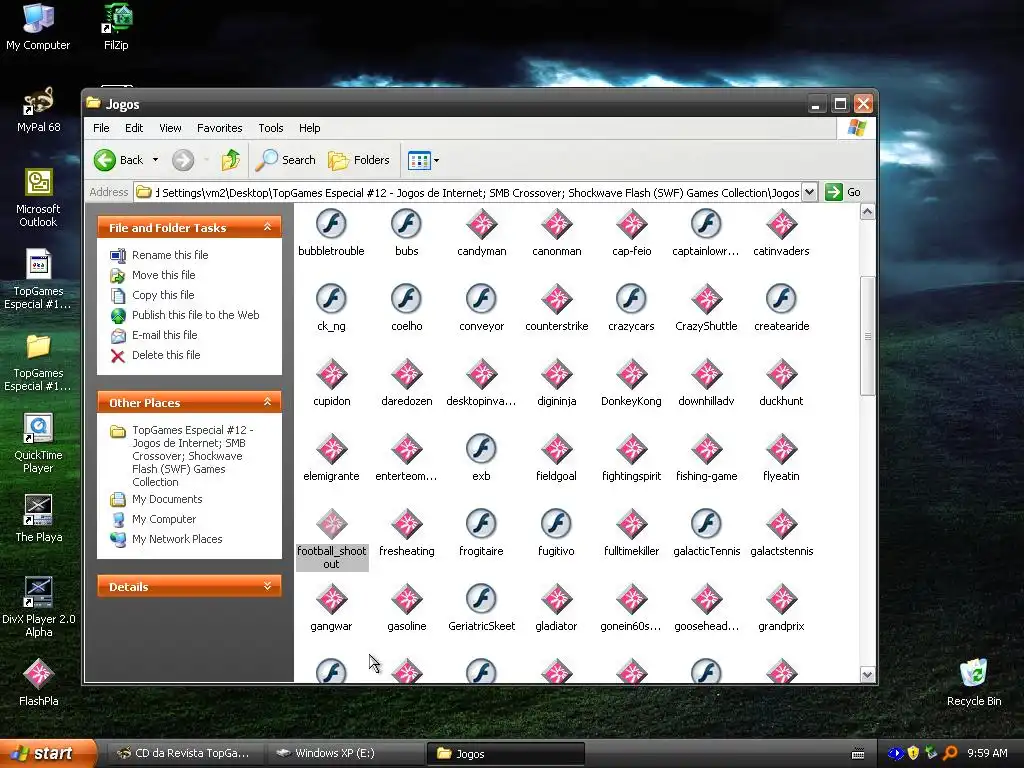Open My Network Places link
This screenshot has width=1024, height=768.
pyautogui.click(x=177, y=539)
